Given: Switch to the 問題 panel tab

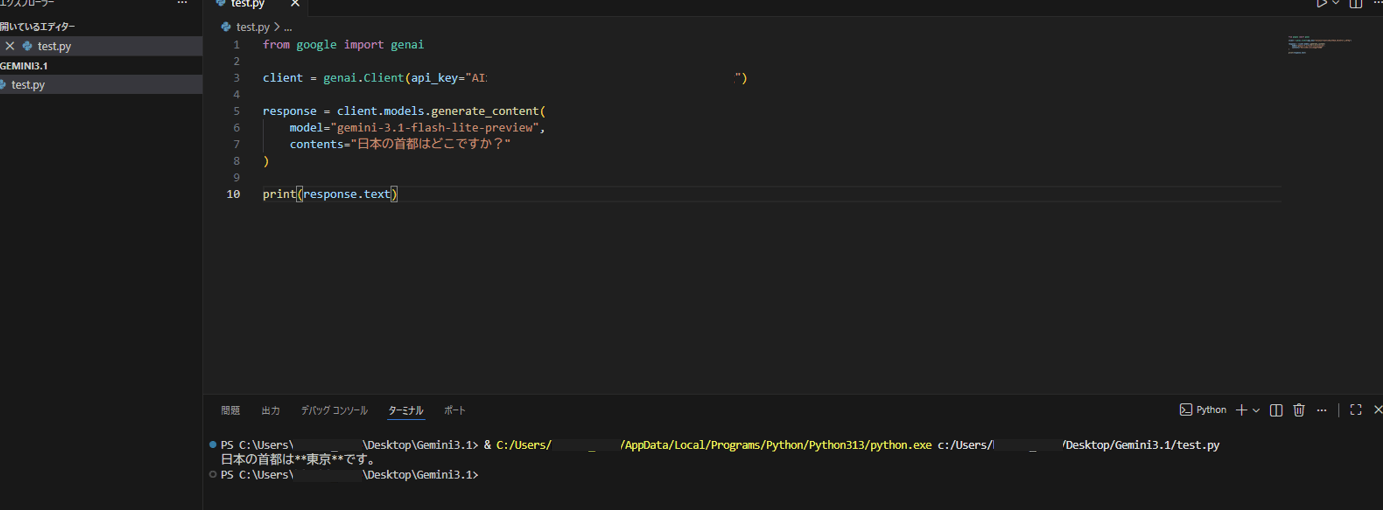Looking at the screenshot, I should tap(230, 411).
